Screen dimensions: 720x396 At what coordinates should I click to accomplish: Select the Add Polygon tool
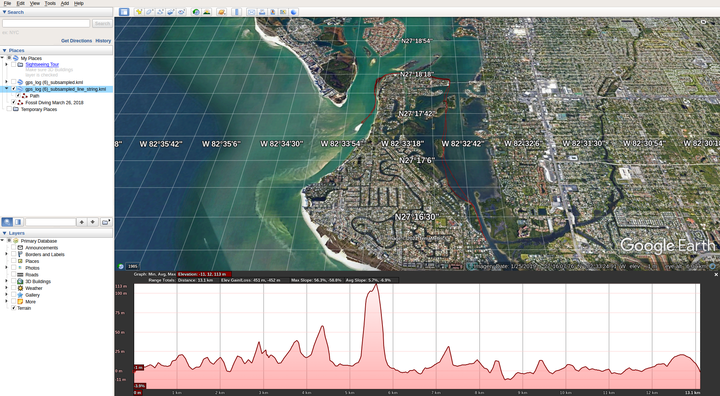[149, 12]
